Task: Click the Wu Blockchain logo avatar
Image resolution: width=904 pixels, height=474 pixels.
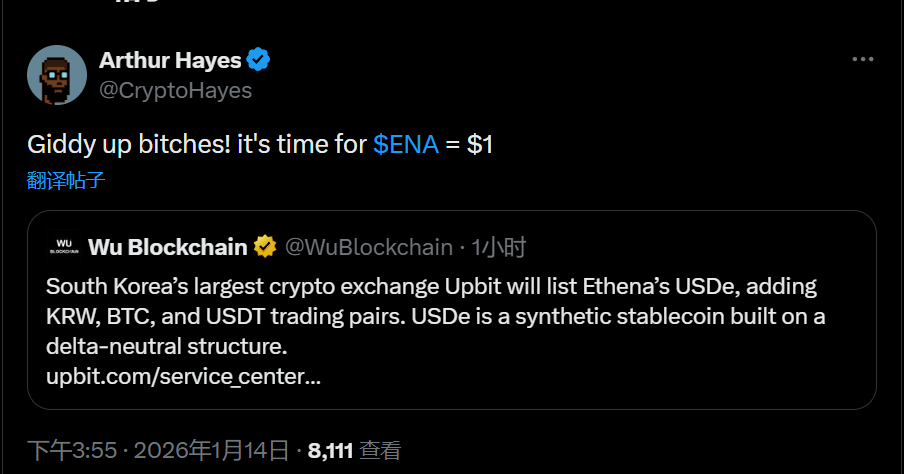Action: [x=63, y=246]
